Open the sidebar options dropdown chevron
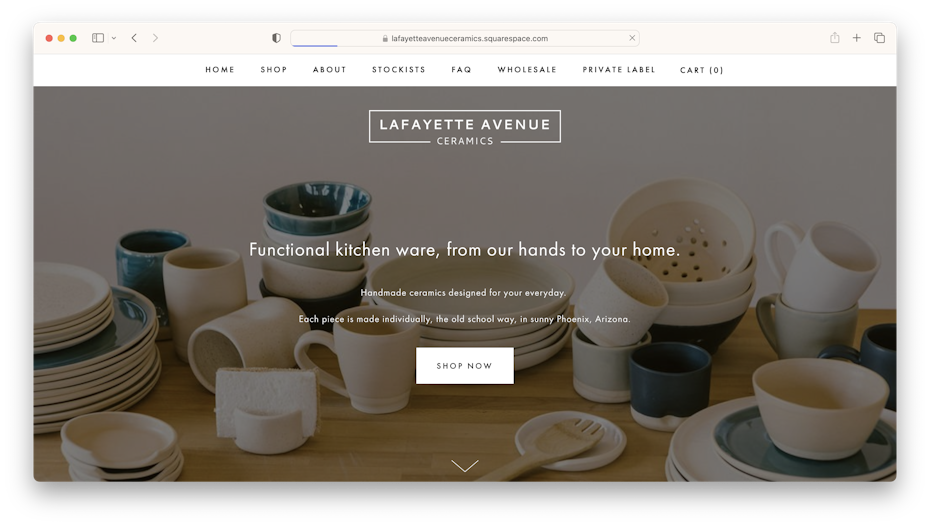Image resolution: width=930 pixels, height=526 pixels. pyautogui.click(x=114, y=38)
